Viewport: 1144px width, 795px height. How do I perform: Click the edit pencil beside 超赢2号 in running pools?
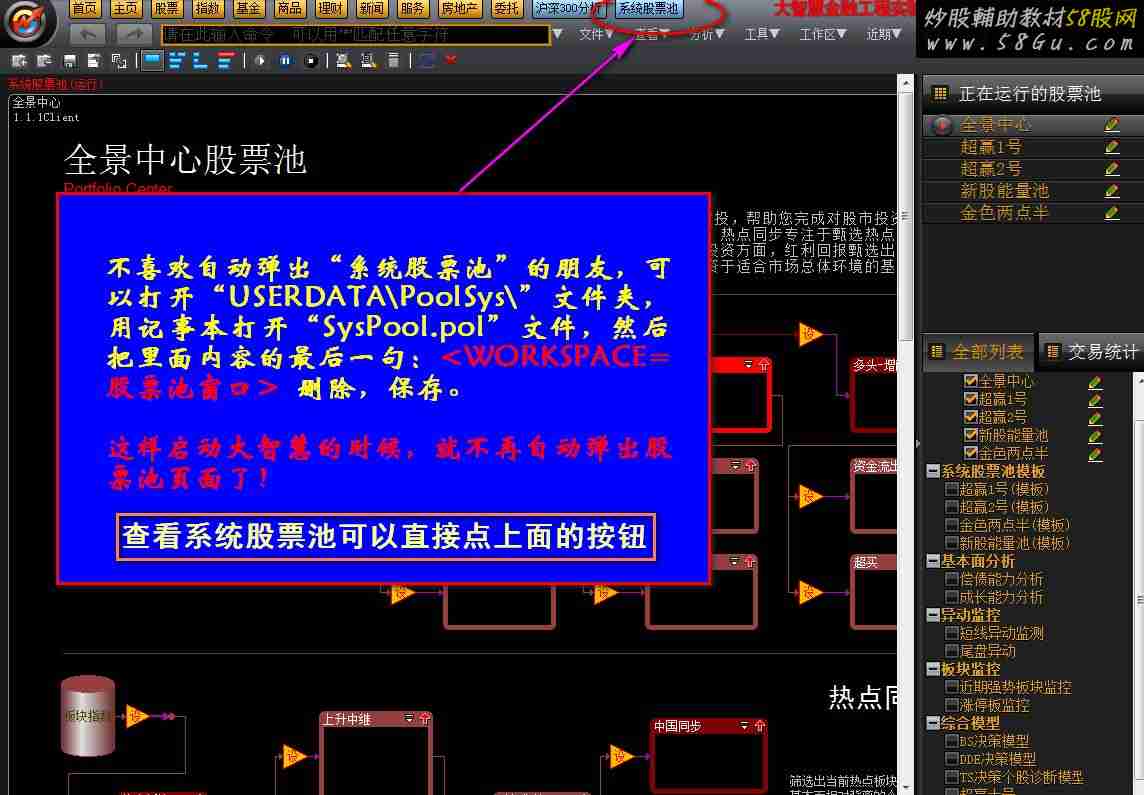tap(1111, 168)
